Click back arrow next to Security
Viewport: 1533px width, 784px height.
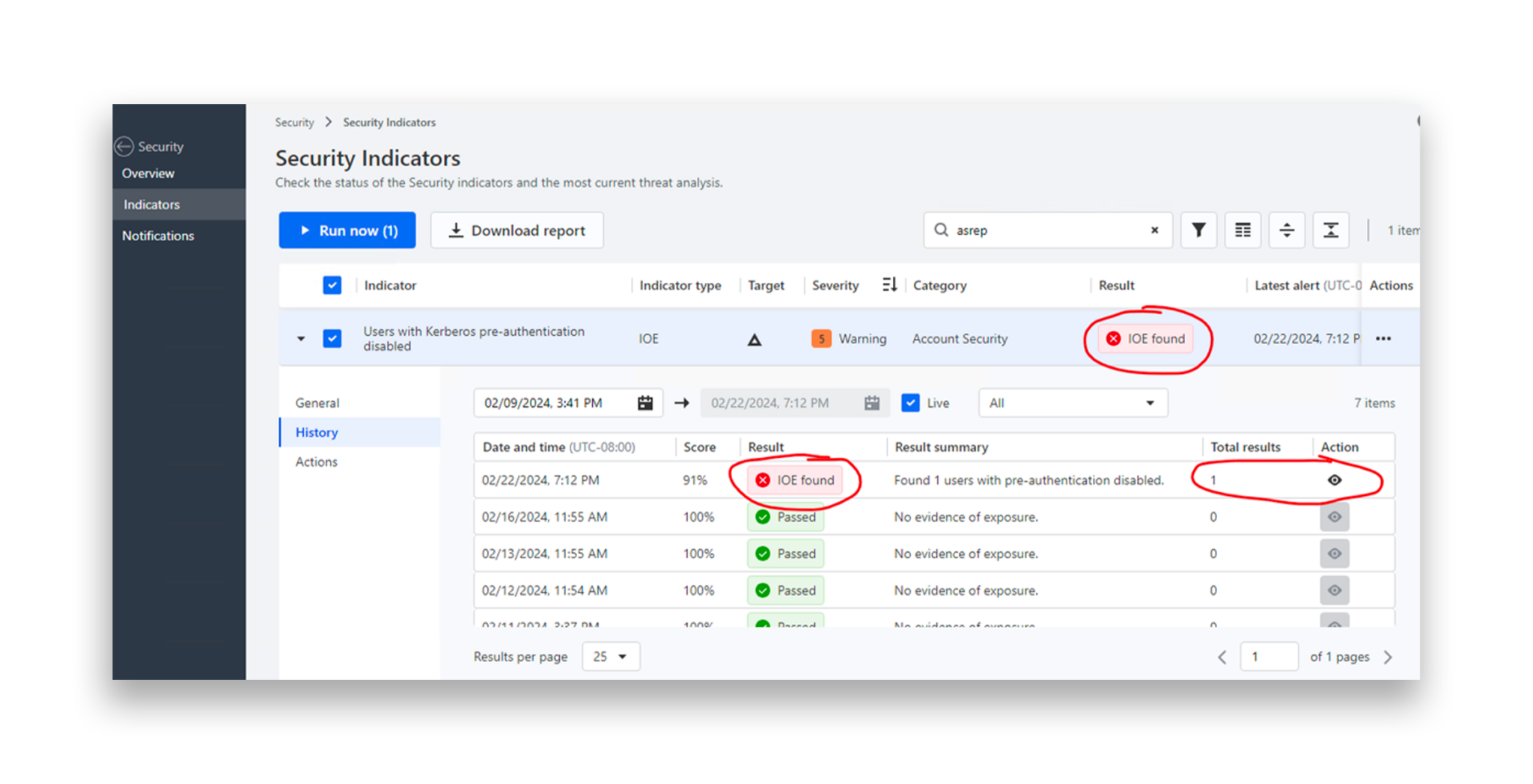point(124,147)
